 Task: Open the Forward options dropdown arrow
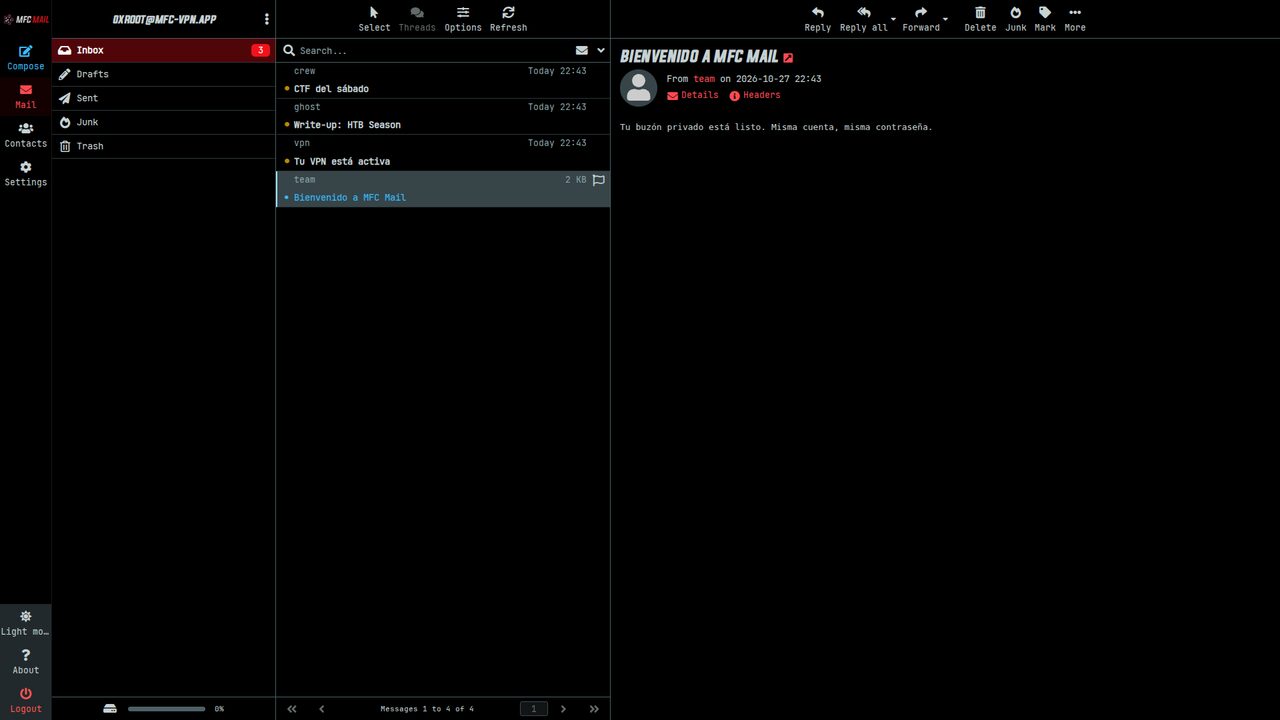[x=945, y=20]
